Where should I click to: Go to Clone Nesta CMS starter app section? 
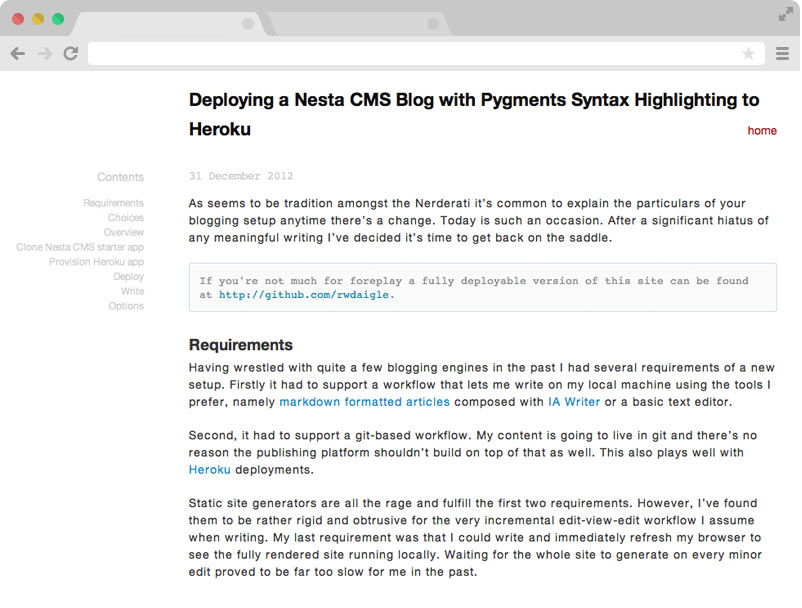(x=80, y=247)
